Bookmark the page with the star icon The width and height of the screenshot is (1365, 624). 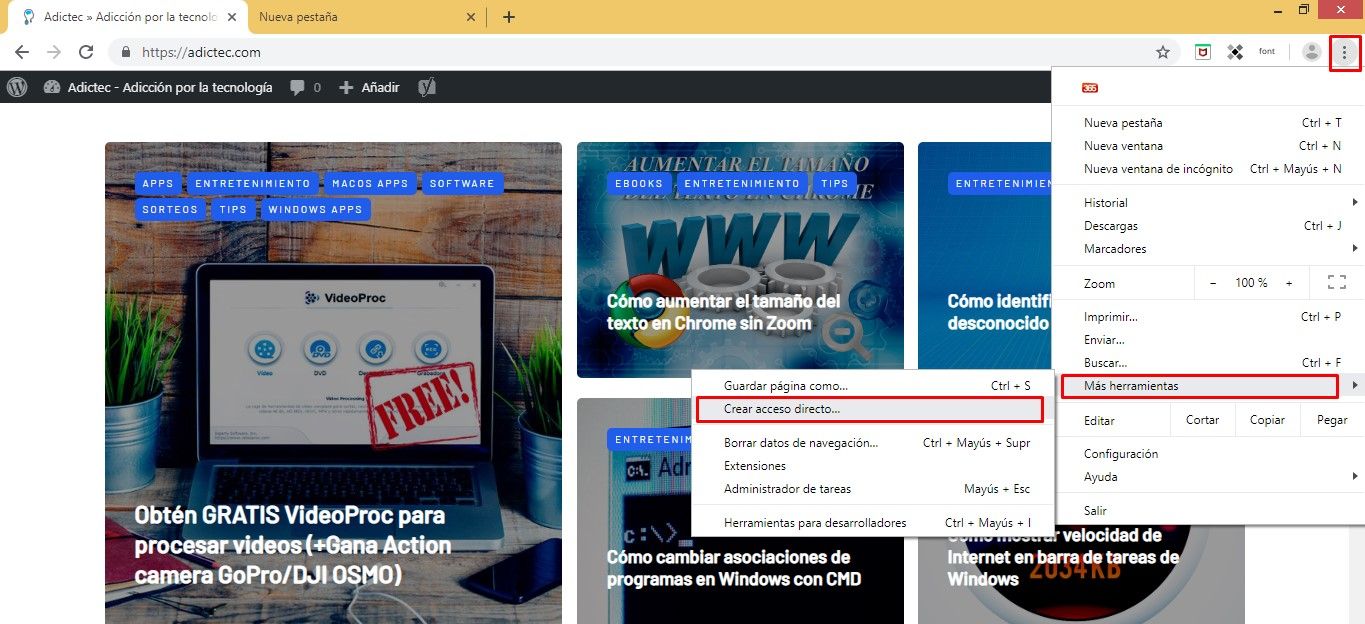(1163, 51)
